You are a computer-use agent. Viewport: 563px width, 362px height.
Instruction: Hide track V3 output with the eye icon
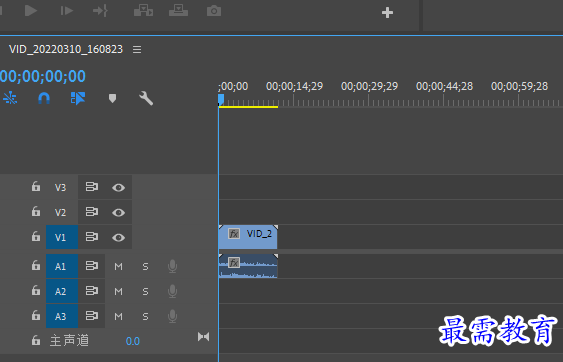118,187
